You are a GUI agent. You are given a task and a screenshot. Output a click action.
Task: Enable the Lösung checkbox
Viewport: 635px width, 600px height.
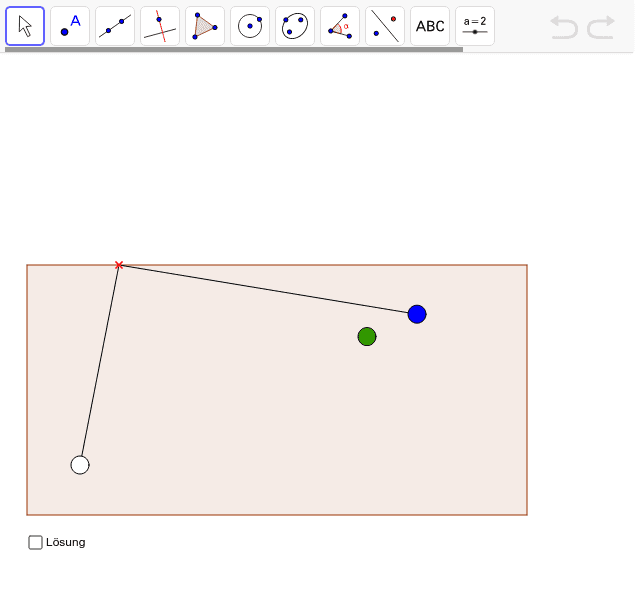35,543
